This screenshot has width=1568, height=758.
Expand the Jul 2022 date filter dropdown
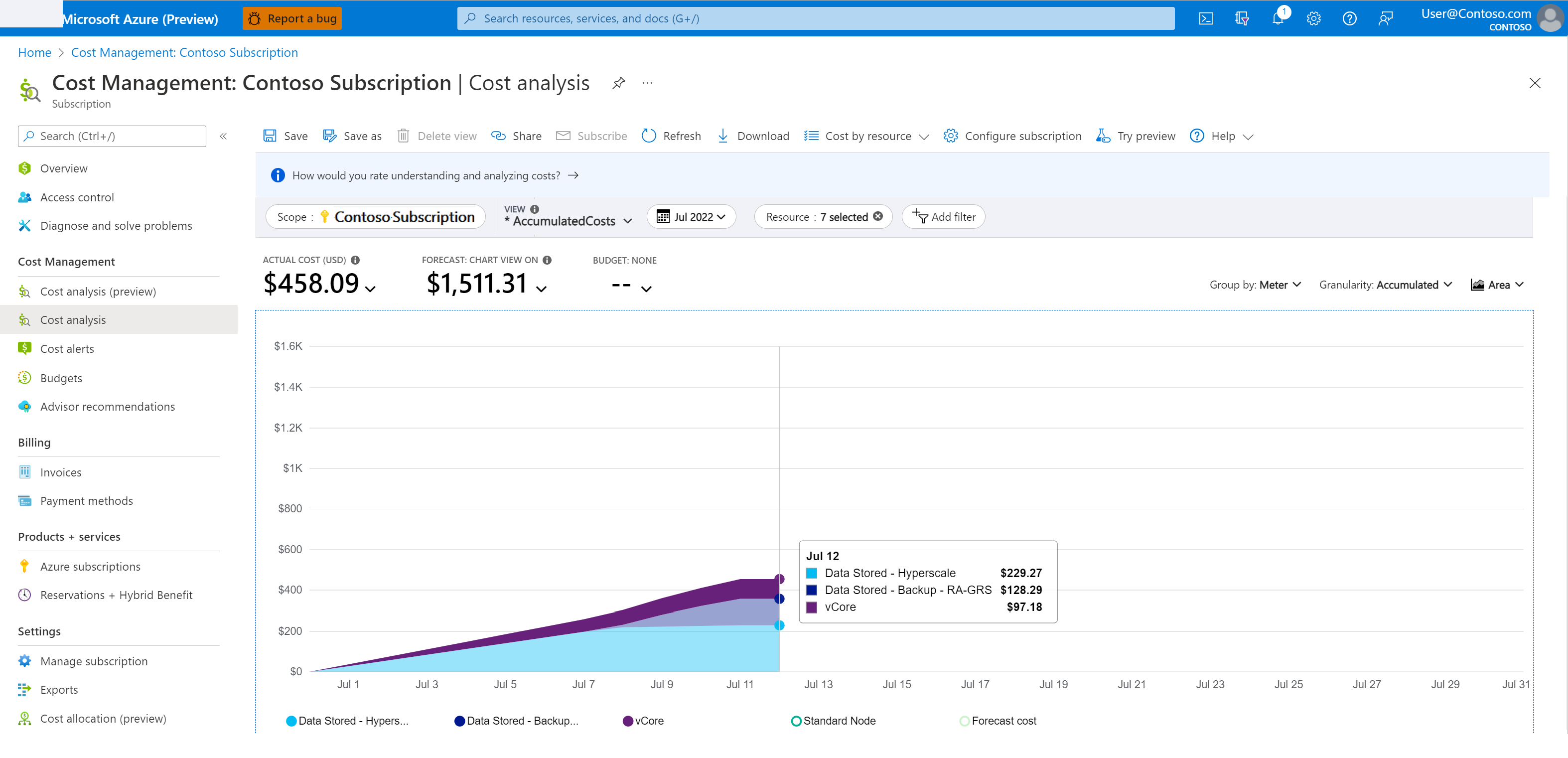pyautogui.click(x=693, y=217)
